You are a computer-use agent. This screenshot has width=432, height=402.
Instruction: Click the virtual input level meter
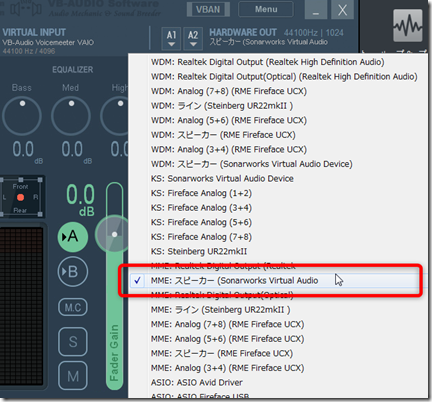click(22, 306)
